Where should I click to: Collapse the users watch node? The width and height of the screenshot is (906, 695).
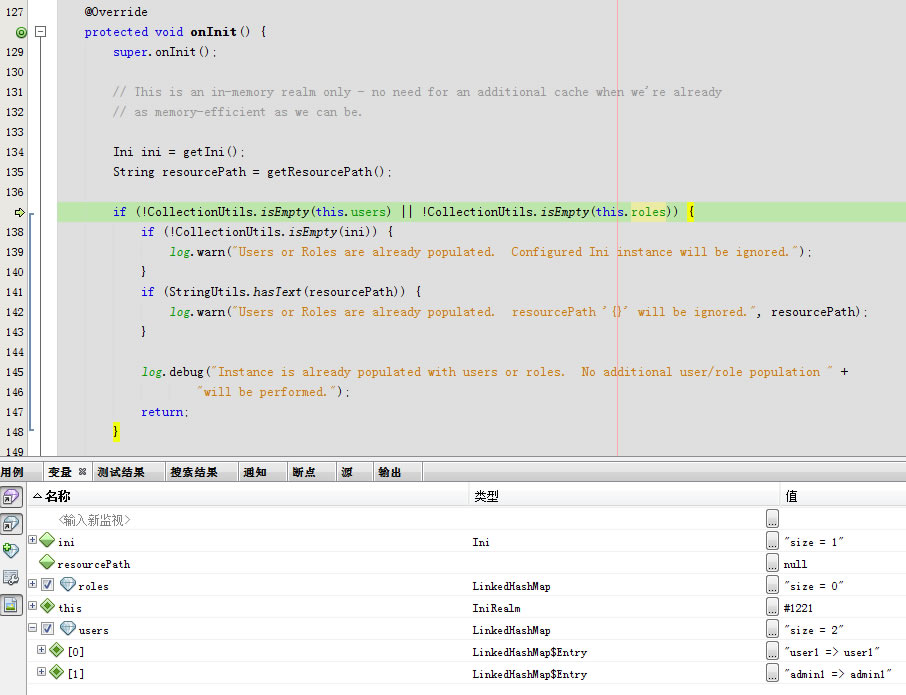tap(32, 627)
